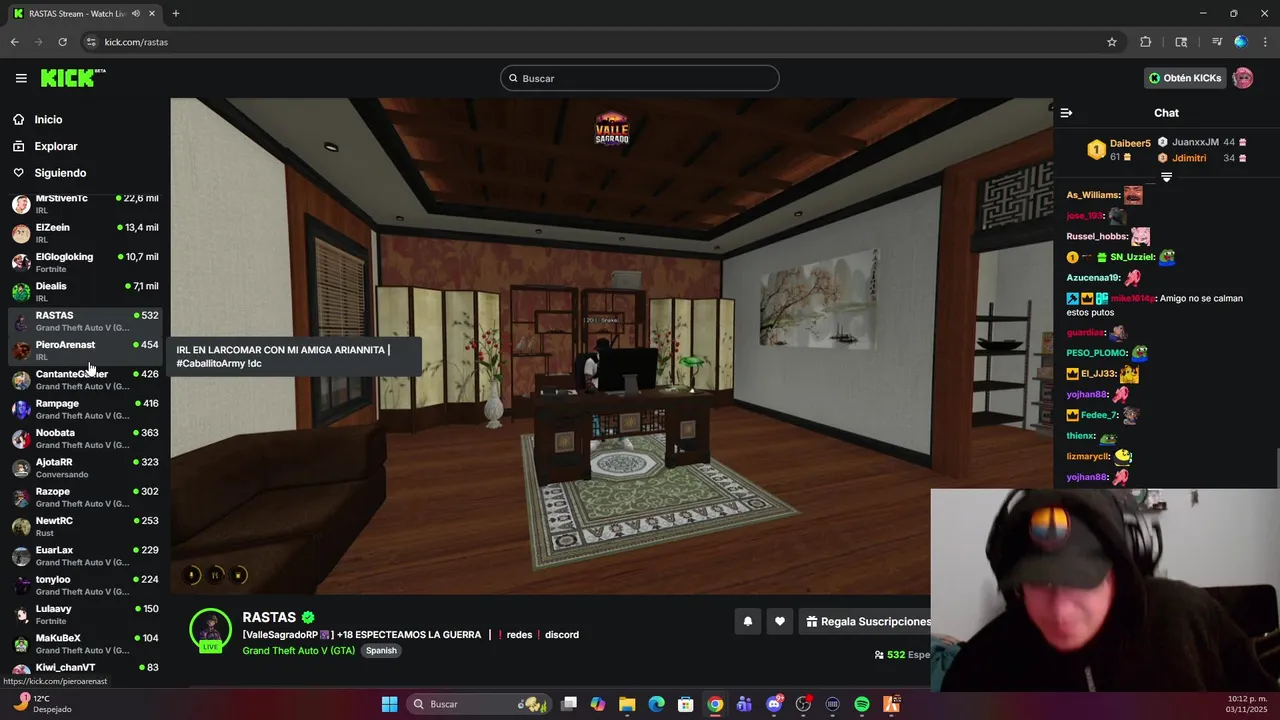Screen dimensions: 1280x720
Task: Open the user profile avatar menu
Action: (1242, 78)
